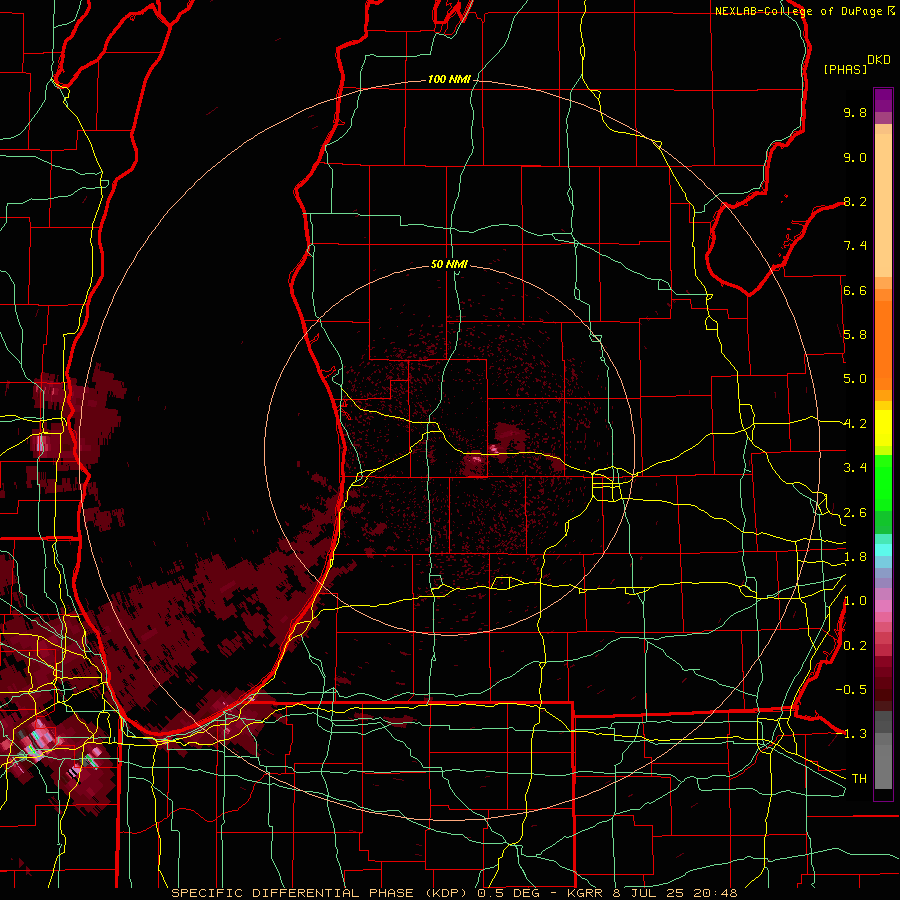Pick the bright green color bar segment
Viewport: 900px width, 900px height.
click(x=883, y=482)
